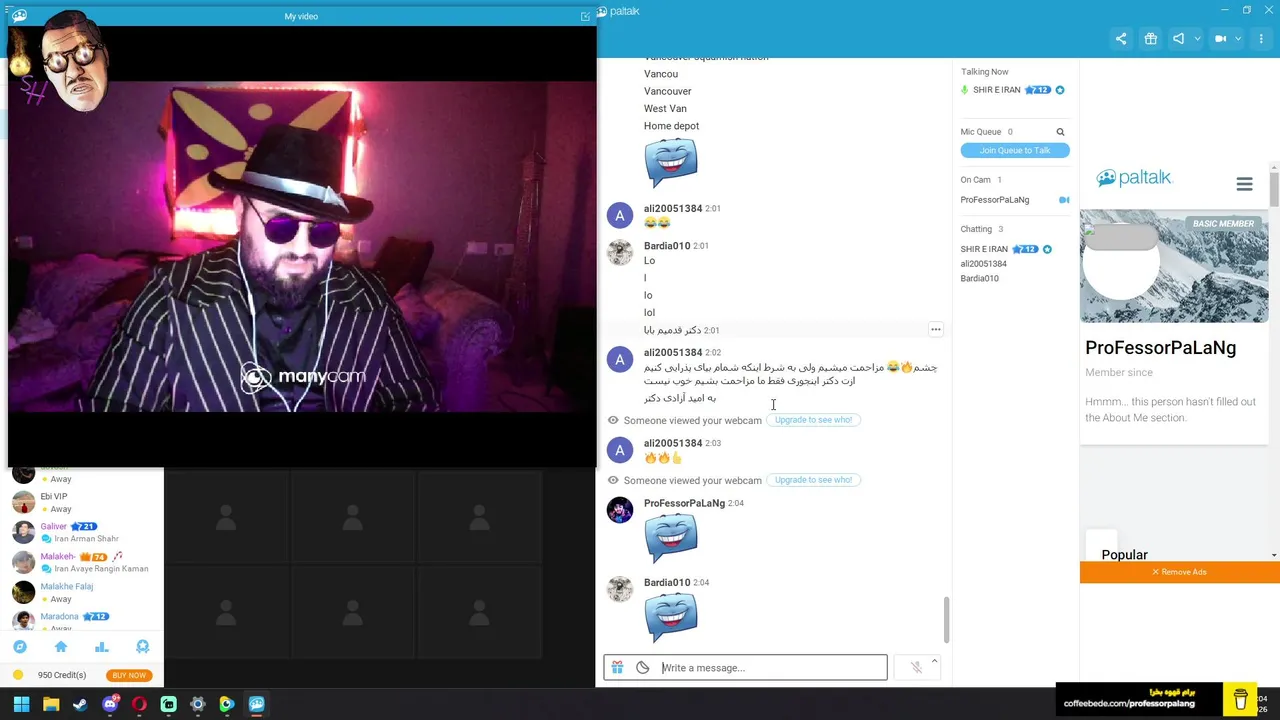
Task: Open Iran Arman Shahr room link
Action: pos(86,539)
